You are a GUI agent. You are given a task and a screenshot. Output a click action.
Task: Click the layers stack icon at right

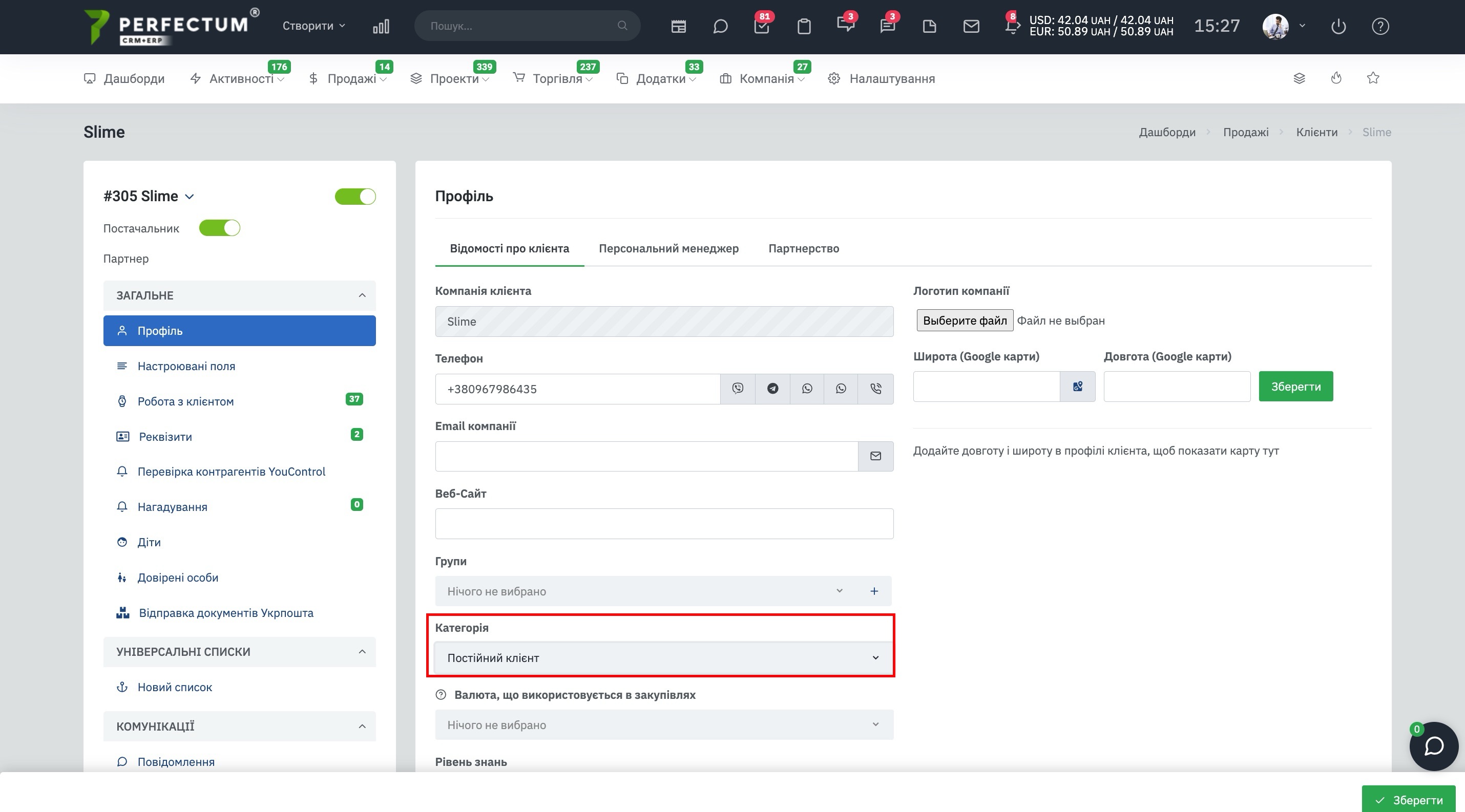(x=1299, y=78)
